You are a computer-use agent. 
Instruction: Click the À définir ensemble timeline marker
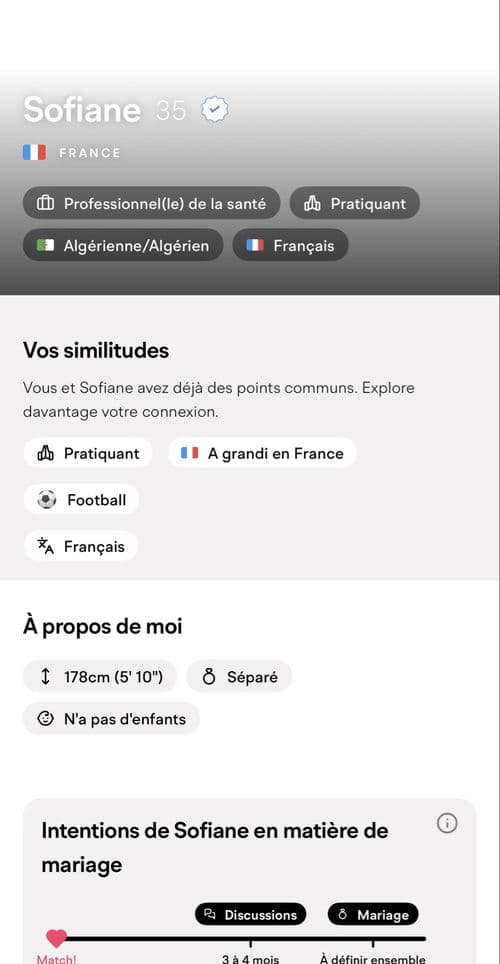(x=373, y=958)
